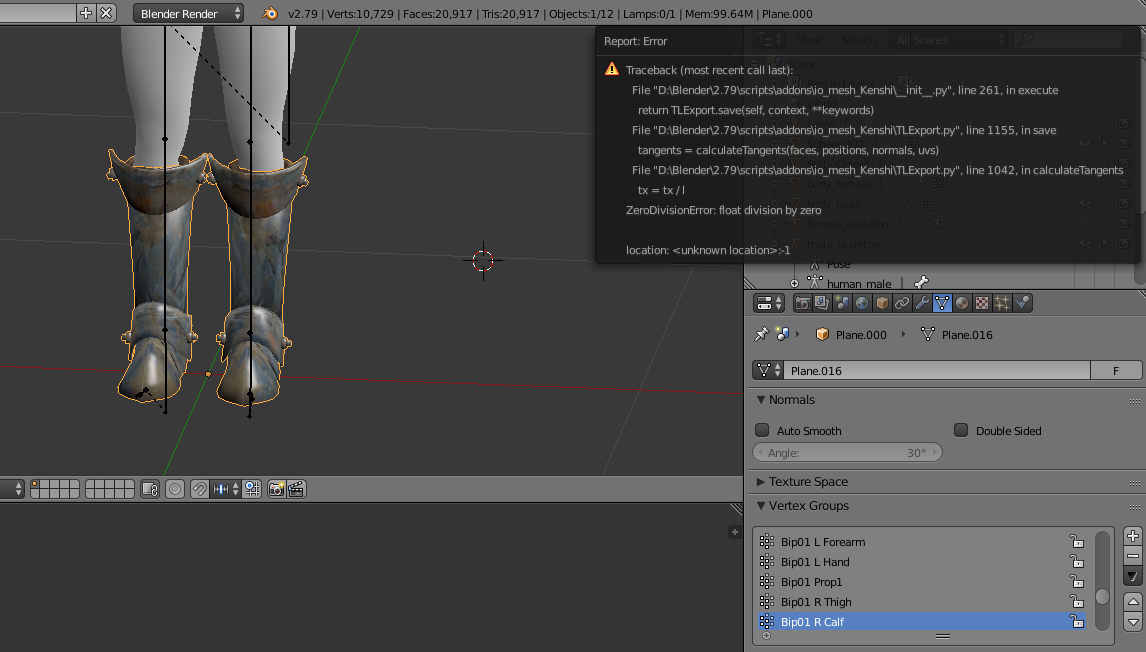1146x652 pixels.
Task: Open the Texture properties tab
Action: tap(982, 303)
